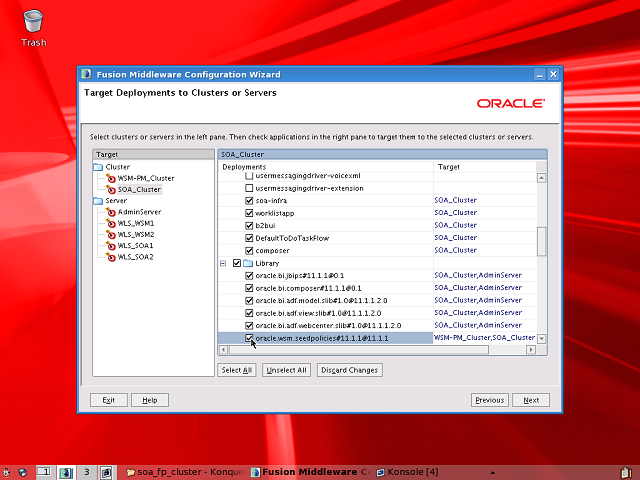Click the WLS_WSM1 server icon

(x=111, y=223)
